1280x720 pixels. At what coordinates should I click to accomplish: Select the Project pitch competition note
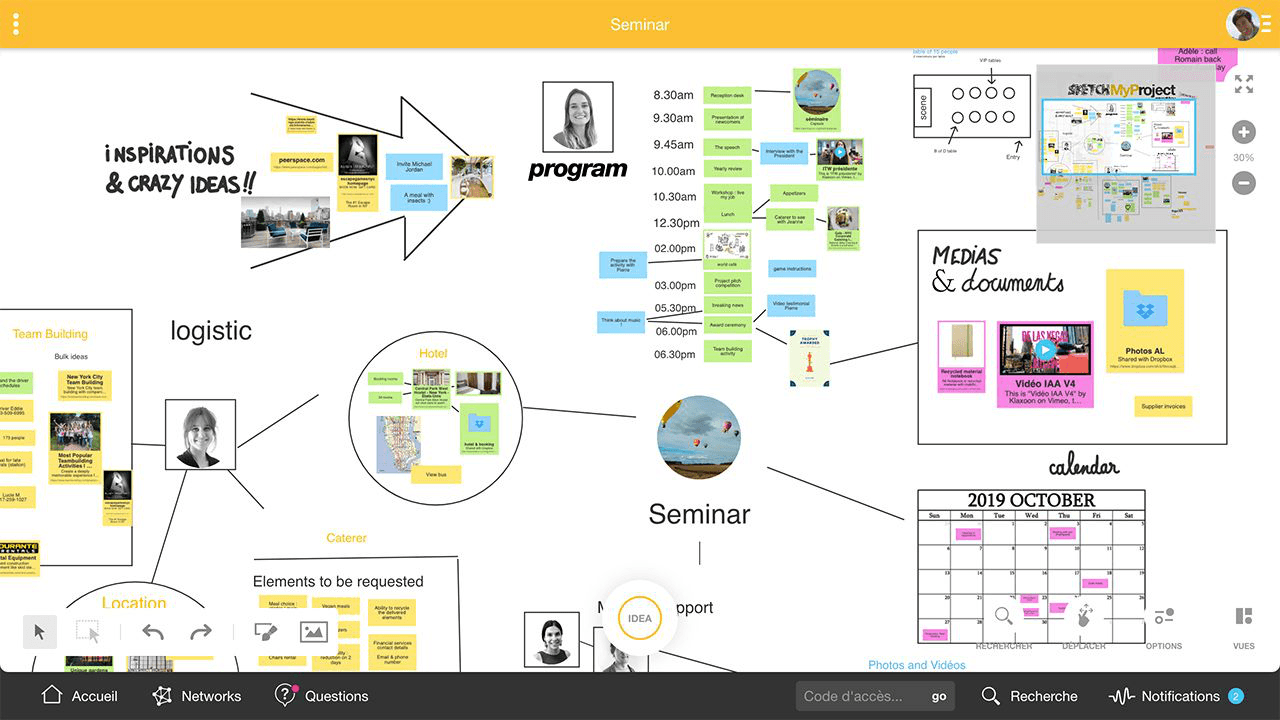[727, 283]
